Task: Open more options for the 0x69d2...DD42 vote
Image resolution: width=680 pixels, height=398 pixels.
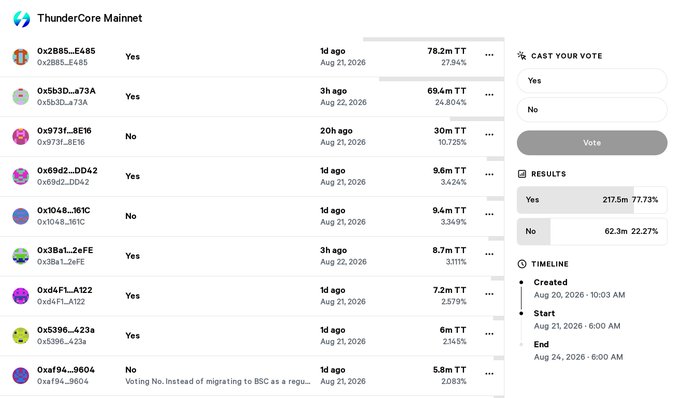Action: tap(489, 175)
